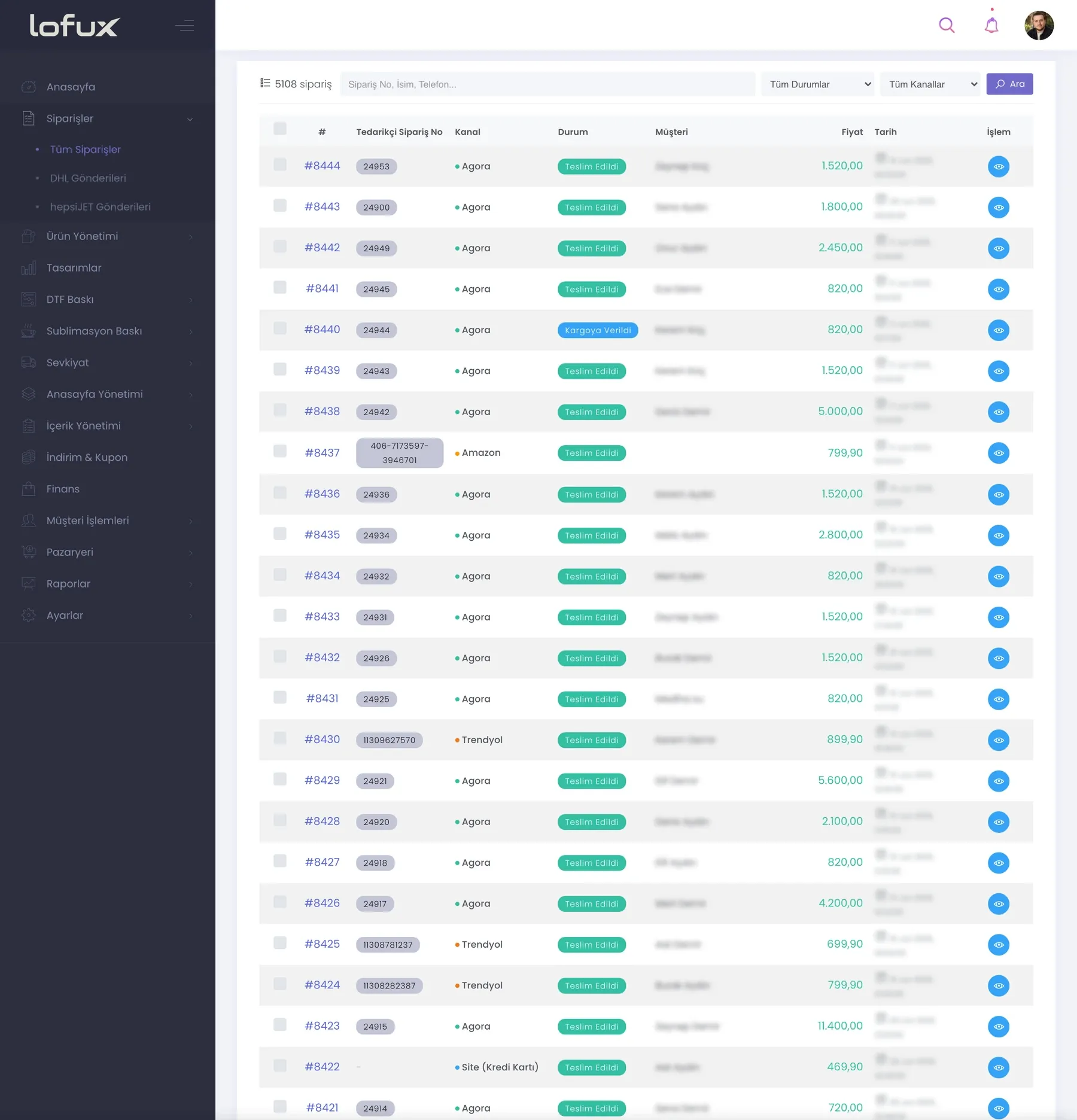Collapse the Siparişler sidebar menu

pos(108,118)
